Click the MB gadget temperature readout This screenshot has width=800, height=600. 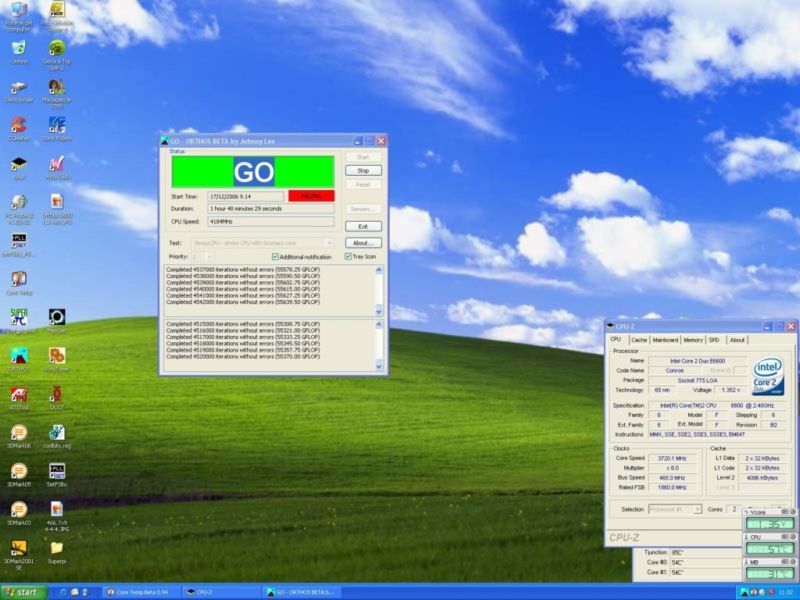(x=770, y=573)
